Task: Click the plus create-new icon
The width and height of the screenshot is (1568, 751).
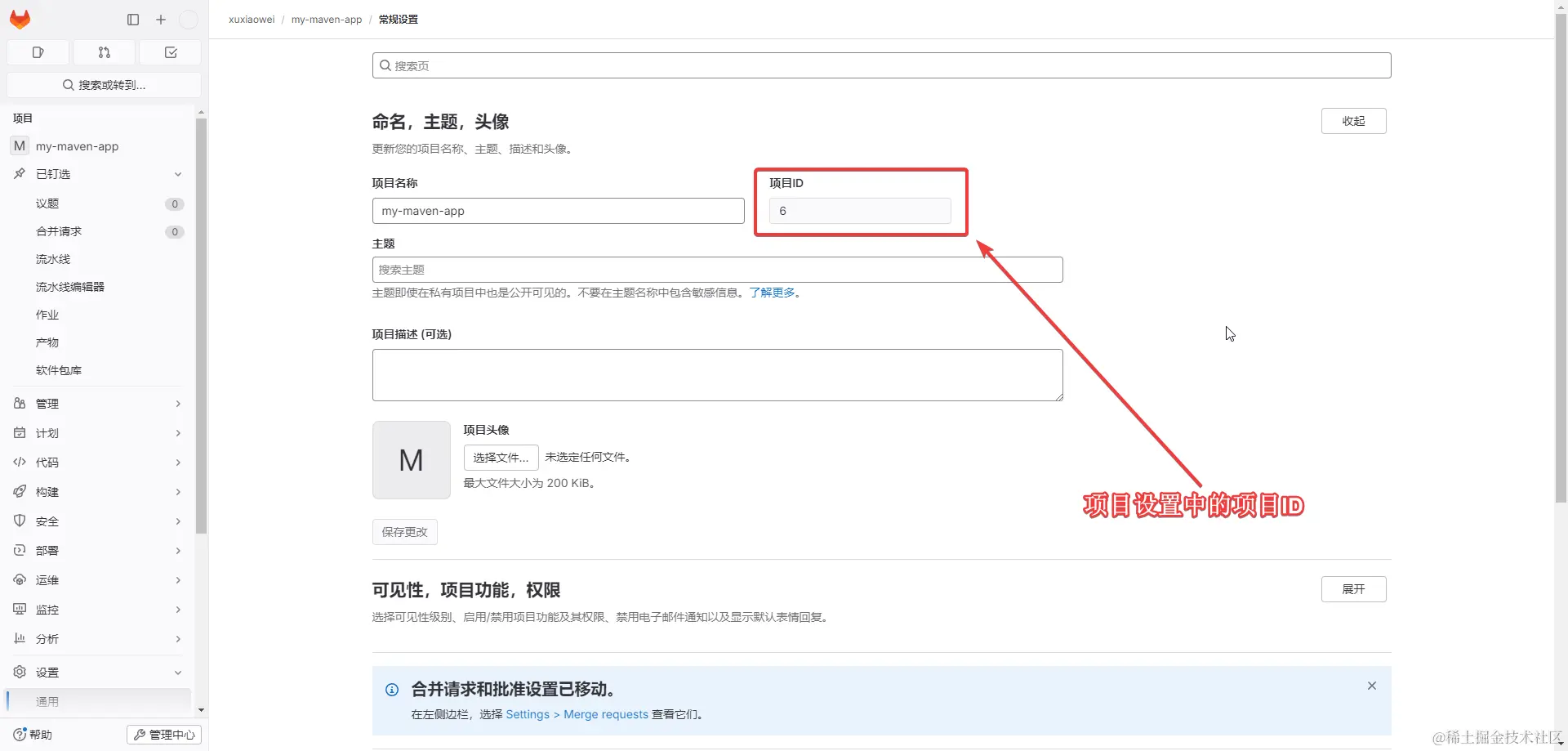Action: point(161,20)
